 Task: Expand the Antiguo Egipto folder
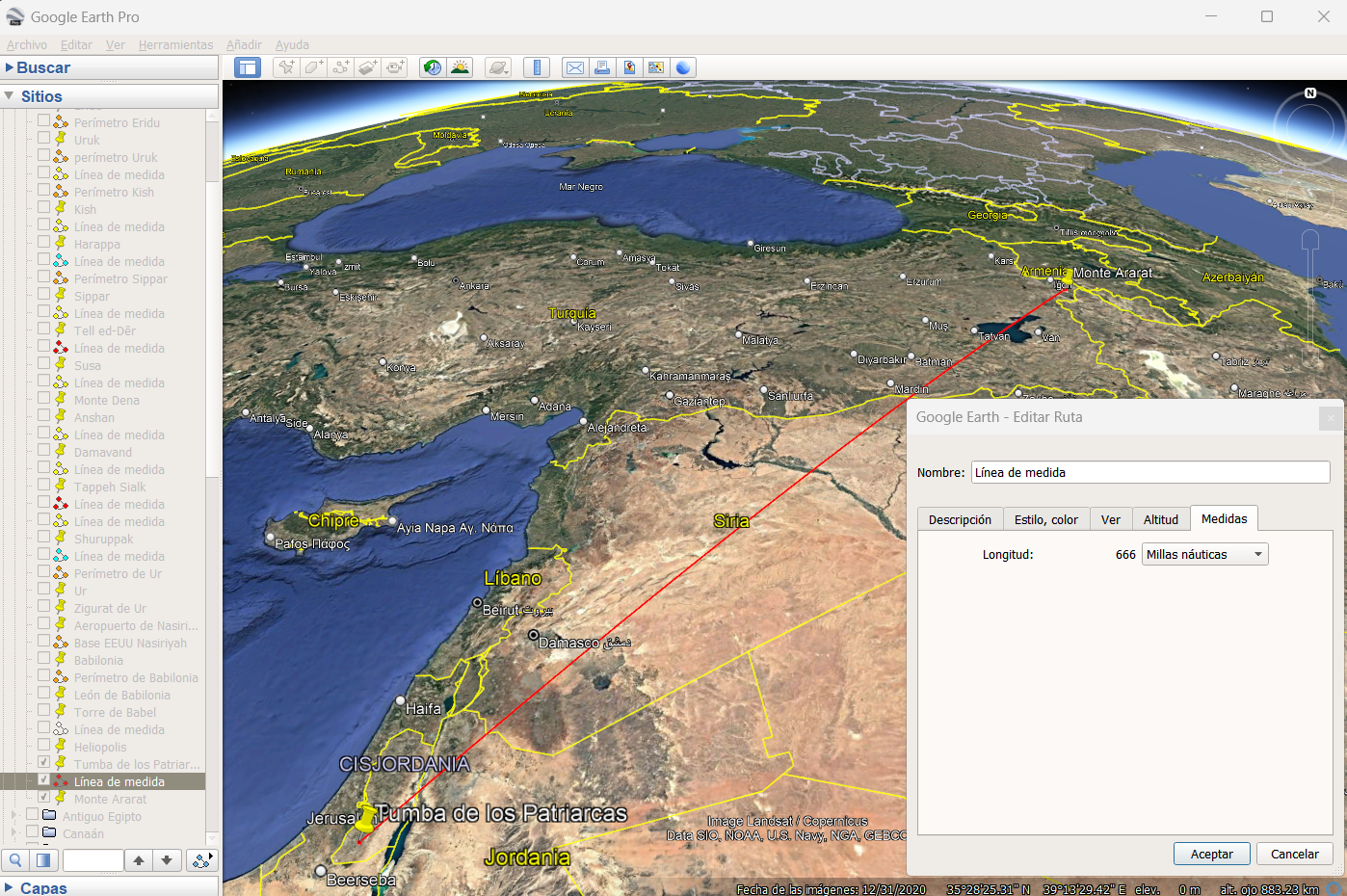point(13,816)
